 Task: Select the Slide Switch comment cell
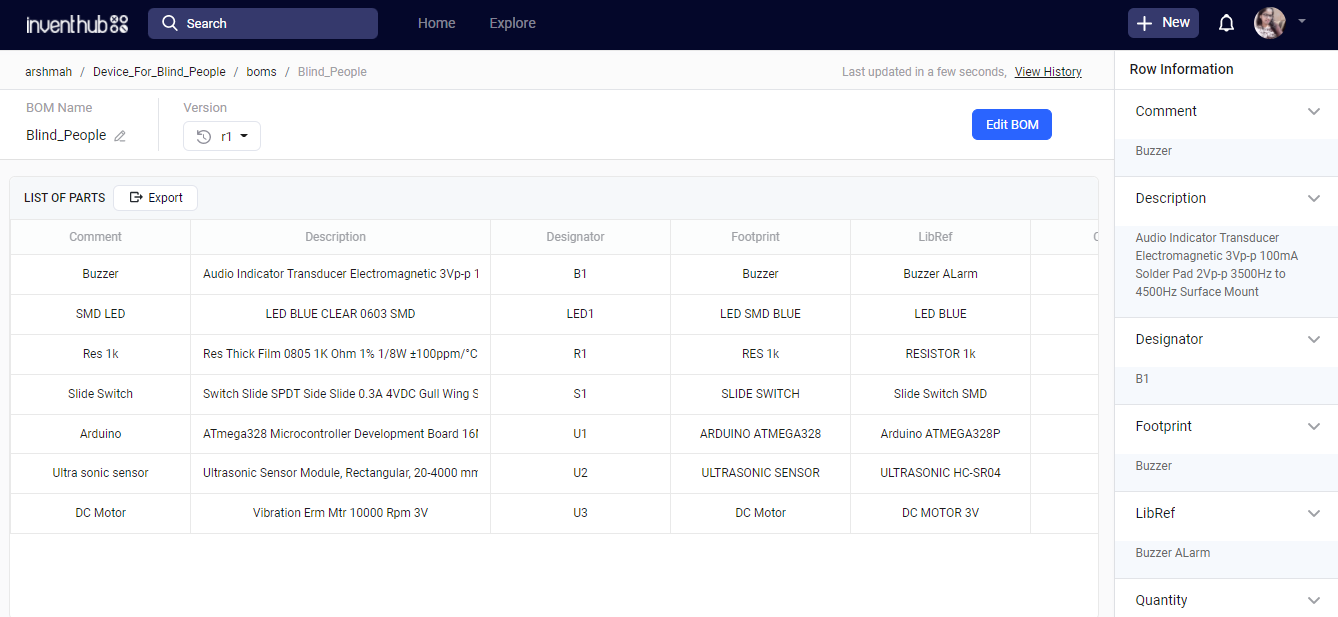pos(100,394)
